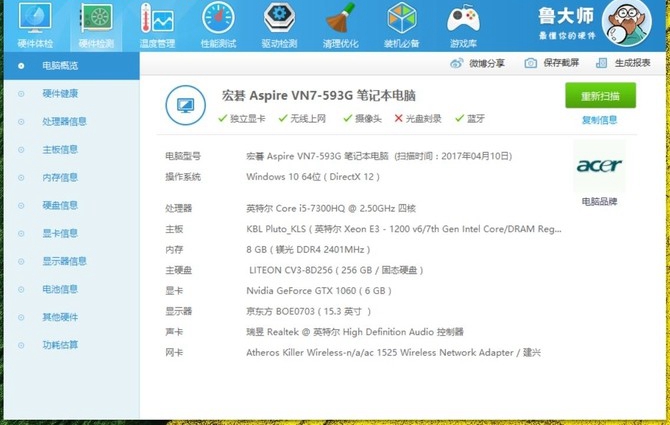
Task: Open the 装机必备 software box icon
Action: (402, 18)
